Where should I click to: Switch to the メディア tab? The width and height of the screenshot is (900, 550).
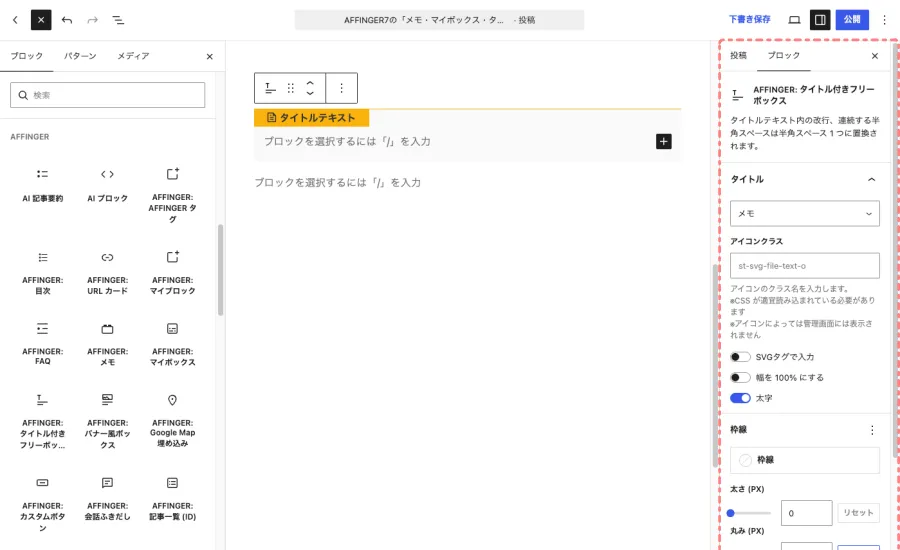click(133, 56)
